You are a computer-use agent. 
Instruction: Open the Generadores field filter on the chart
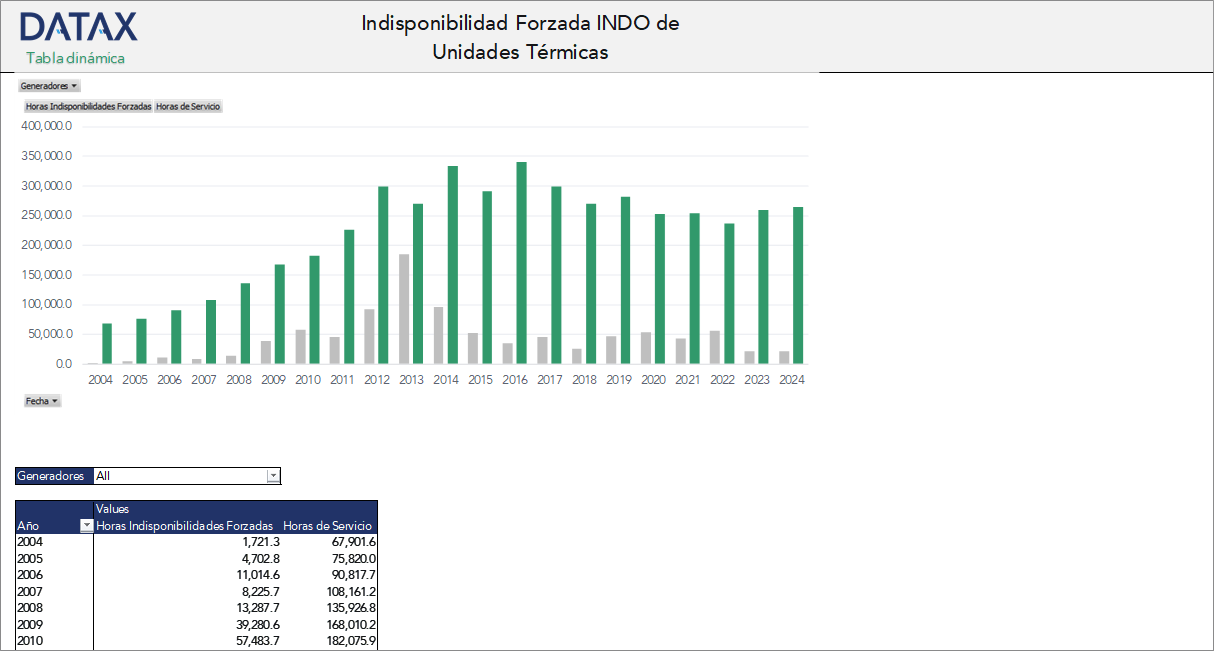(48, 85)
